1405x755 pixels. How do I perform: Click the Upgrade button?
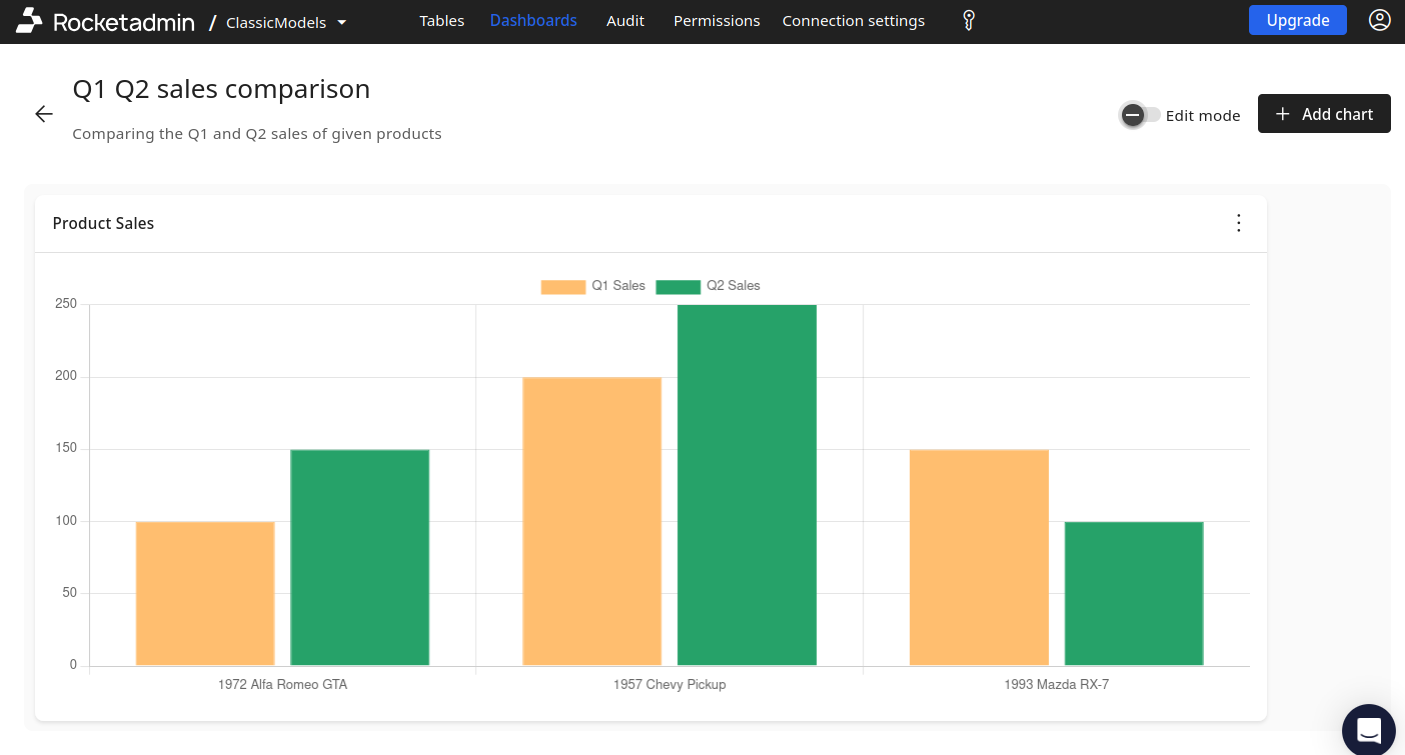[x=1297, y=19]
